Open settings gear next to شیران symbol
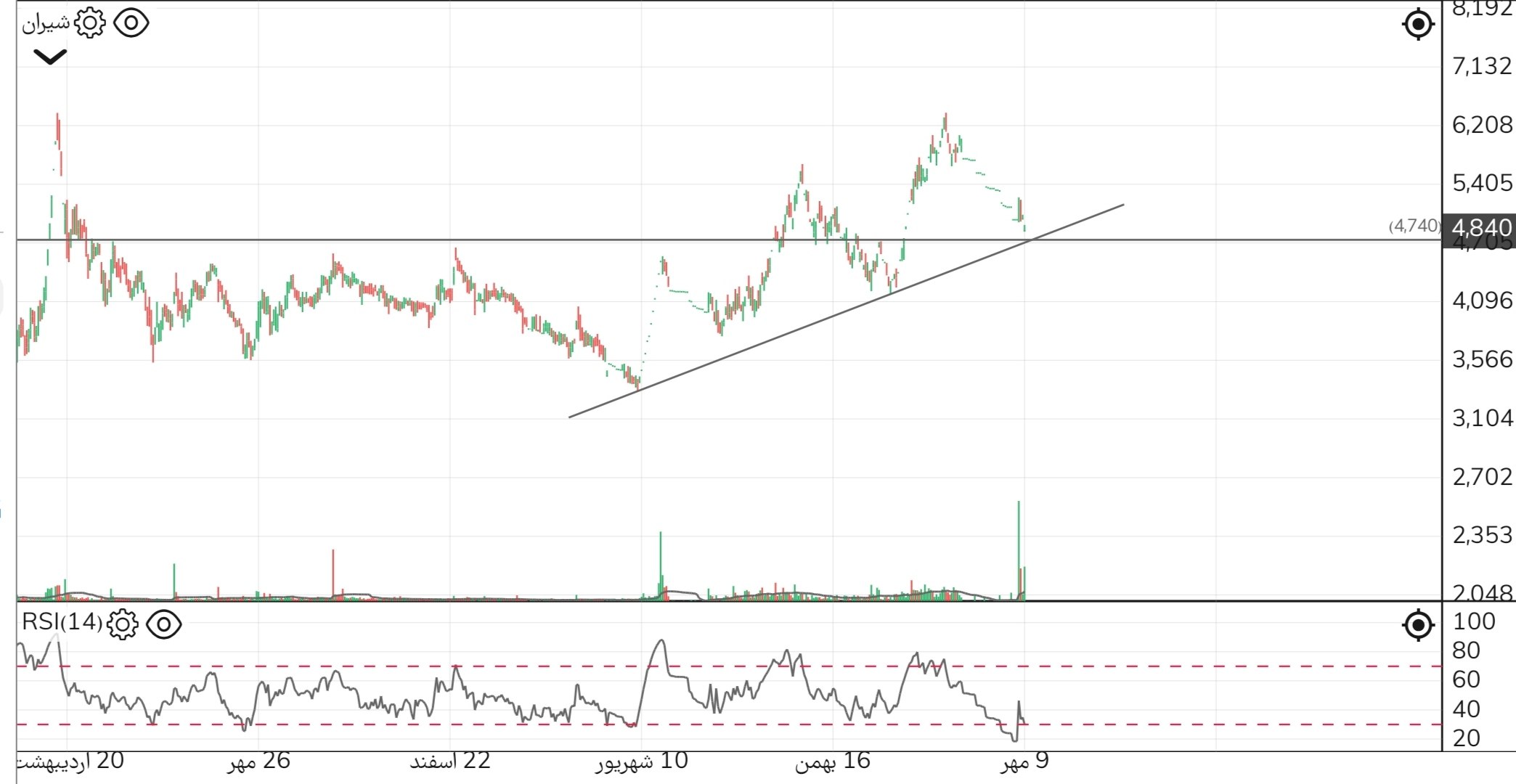 click(x=90, y=23)
